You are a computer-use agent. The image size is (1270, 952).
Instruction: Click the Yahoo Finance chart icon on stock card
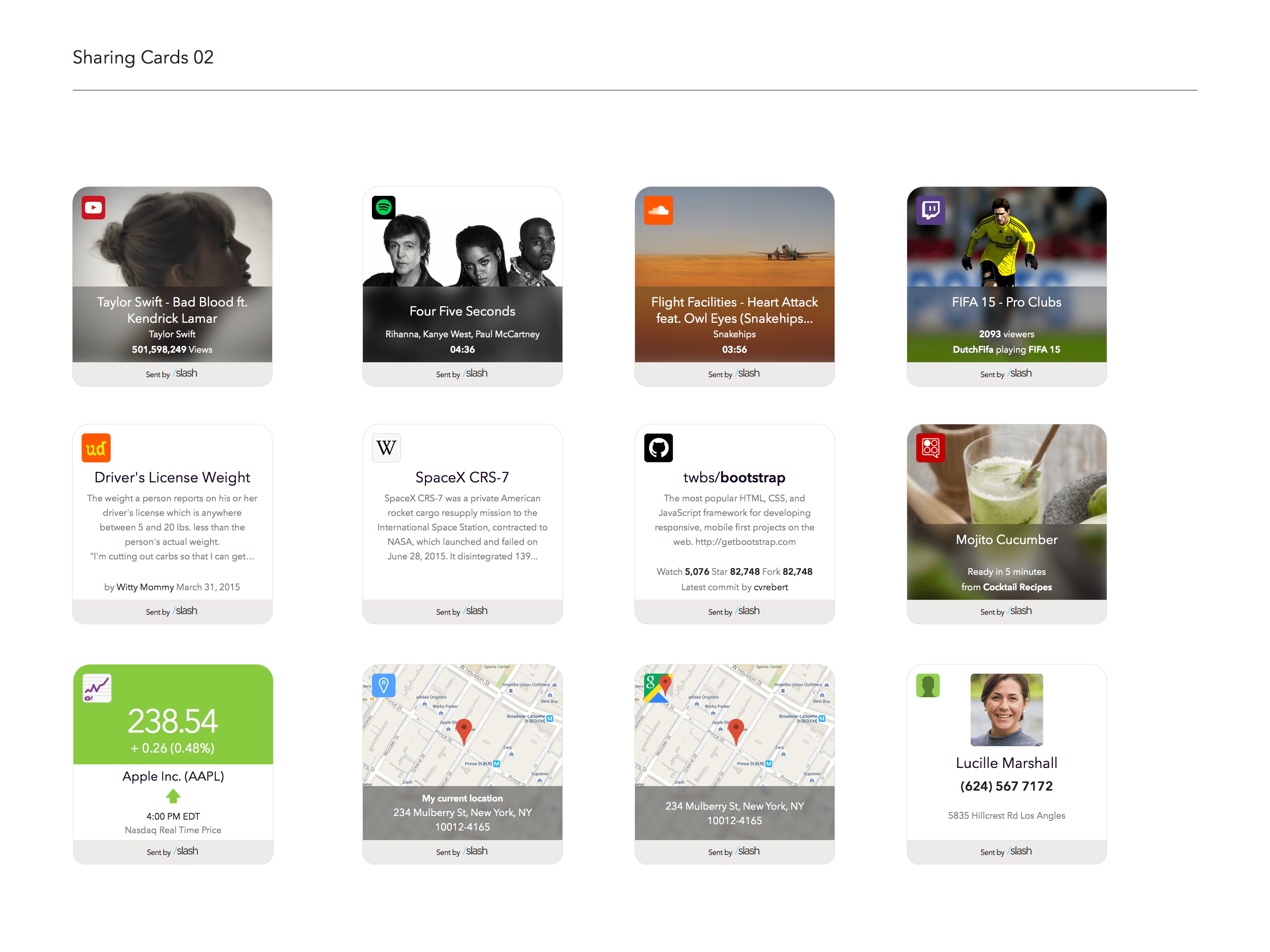[97, 688]
